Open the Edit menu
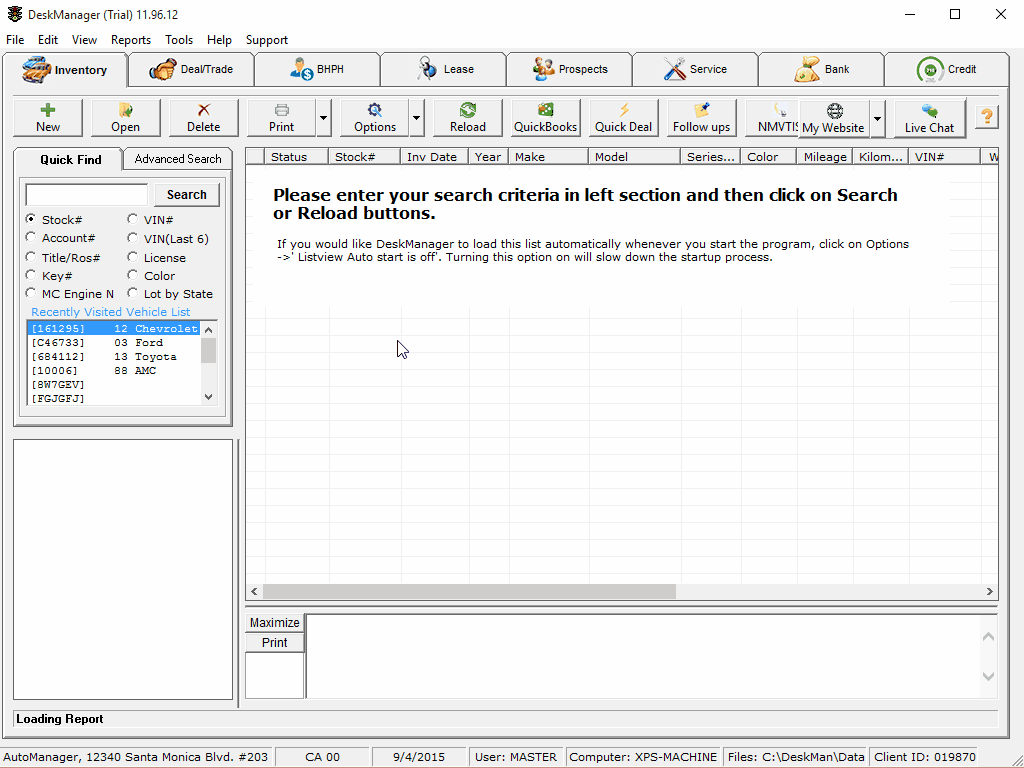1024x768 pixels. point(48,40)
